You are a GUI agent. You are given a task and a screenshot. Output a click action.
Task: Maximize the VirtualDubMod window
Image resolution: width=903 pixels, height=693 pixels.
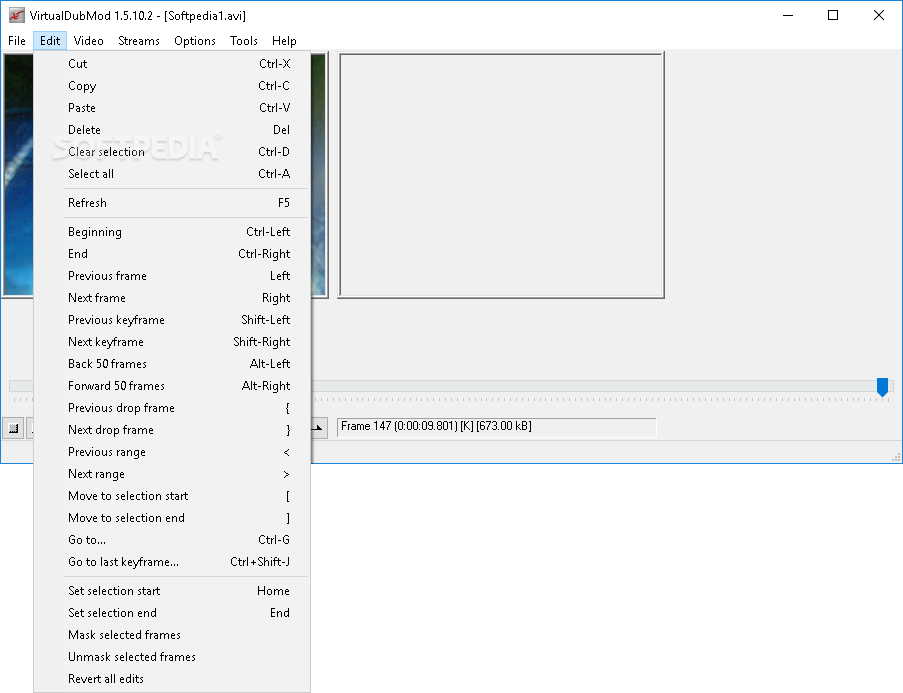pyautogui.click(x=833, y=16)
